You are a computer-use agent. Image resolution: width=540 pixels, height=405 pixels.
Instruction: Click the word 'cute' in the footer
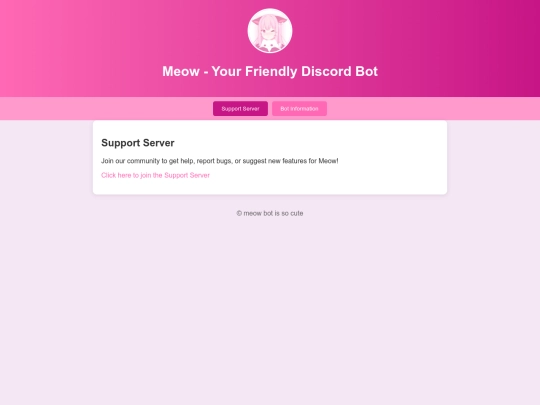click(297, 214)
